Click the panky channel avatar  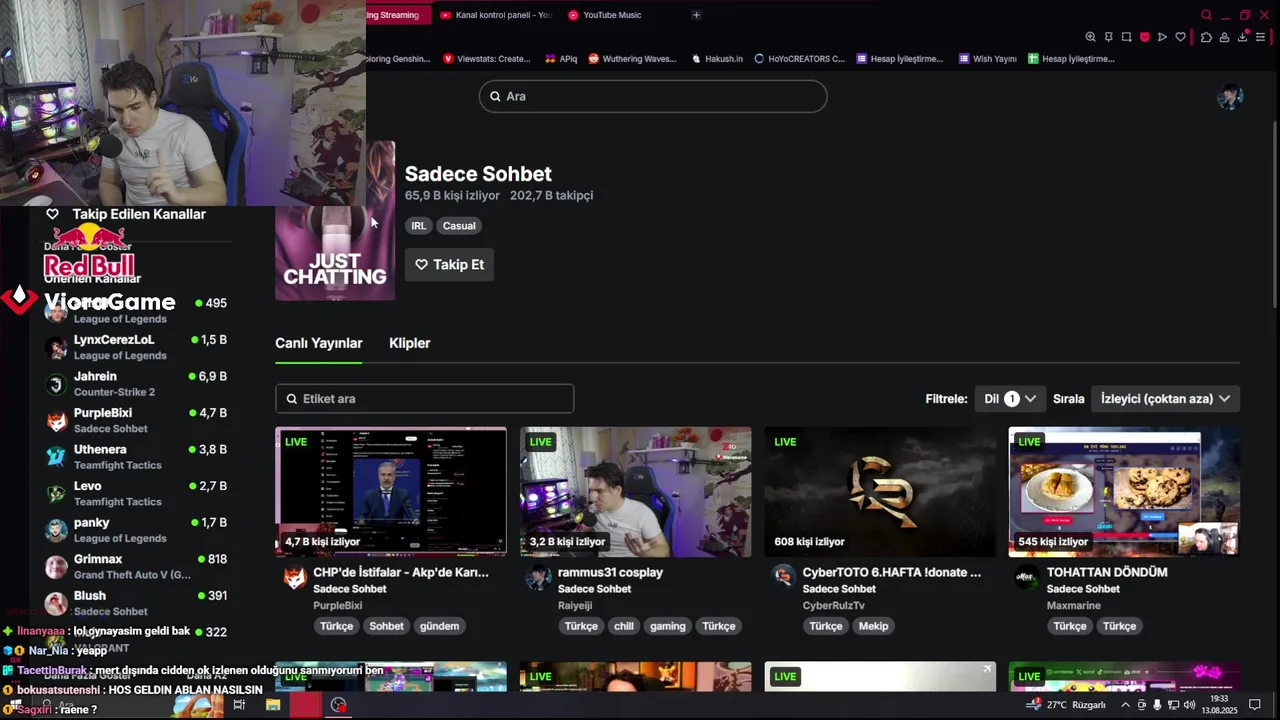tap(57, 530)
